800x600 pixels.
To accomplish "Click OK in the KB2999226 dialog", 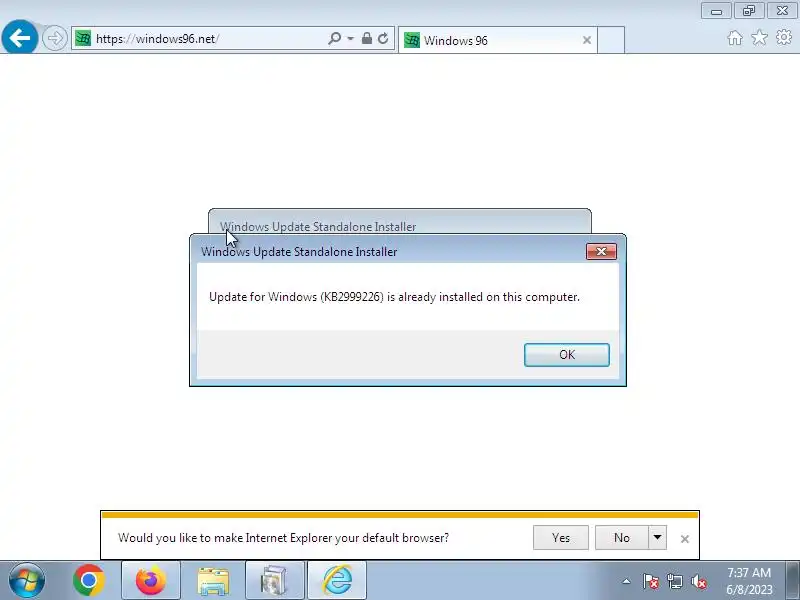I will point(567,355).
